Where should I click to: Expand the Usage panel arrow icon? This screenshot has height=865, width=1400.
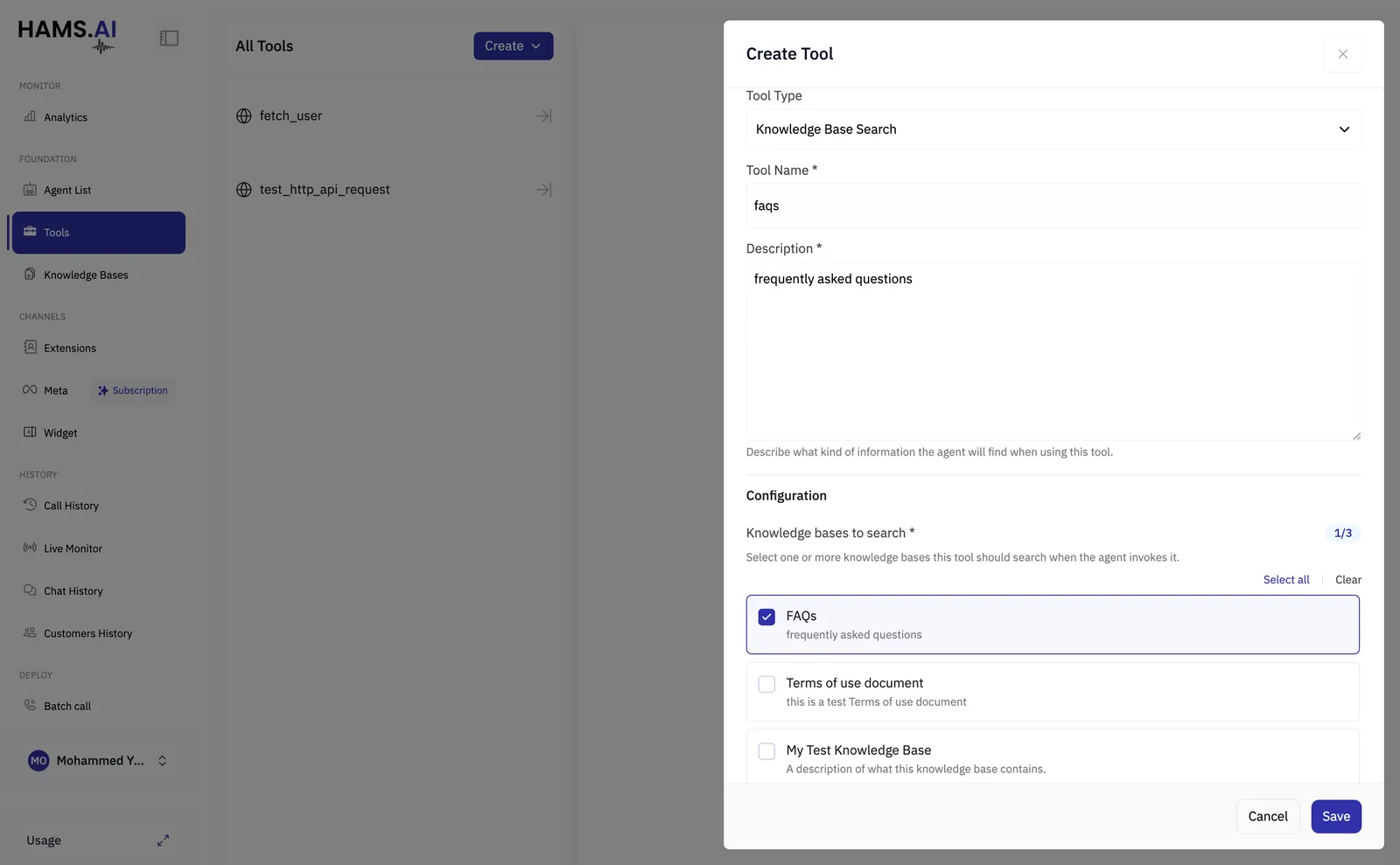click(x=163, y=841)
